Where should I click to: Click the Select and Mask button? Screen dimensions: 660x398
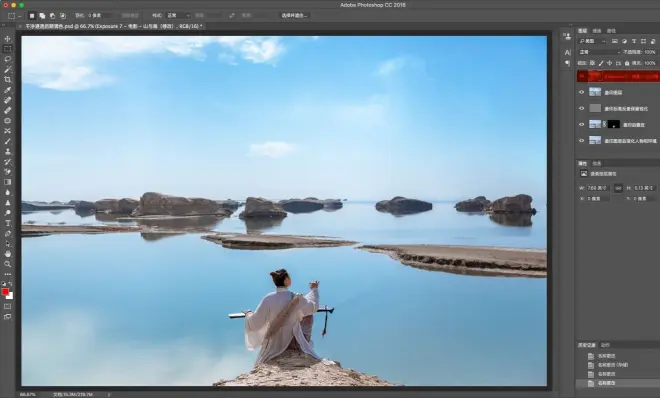295,16
